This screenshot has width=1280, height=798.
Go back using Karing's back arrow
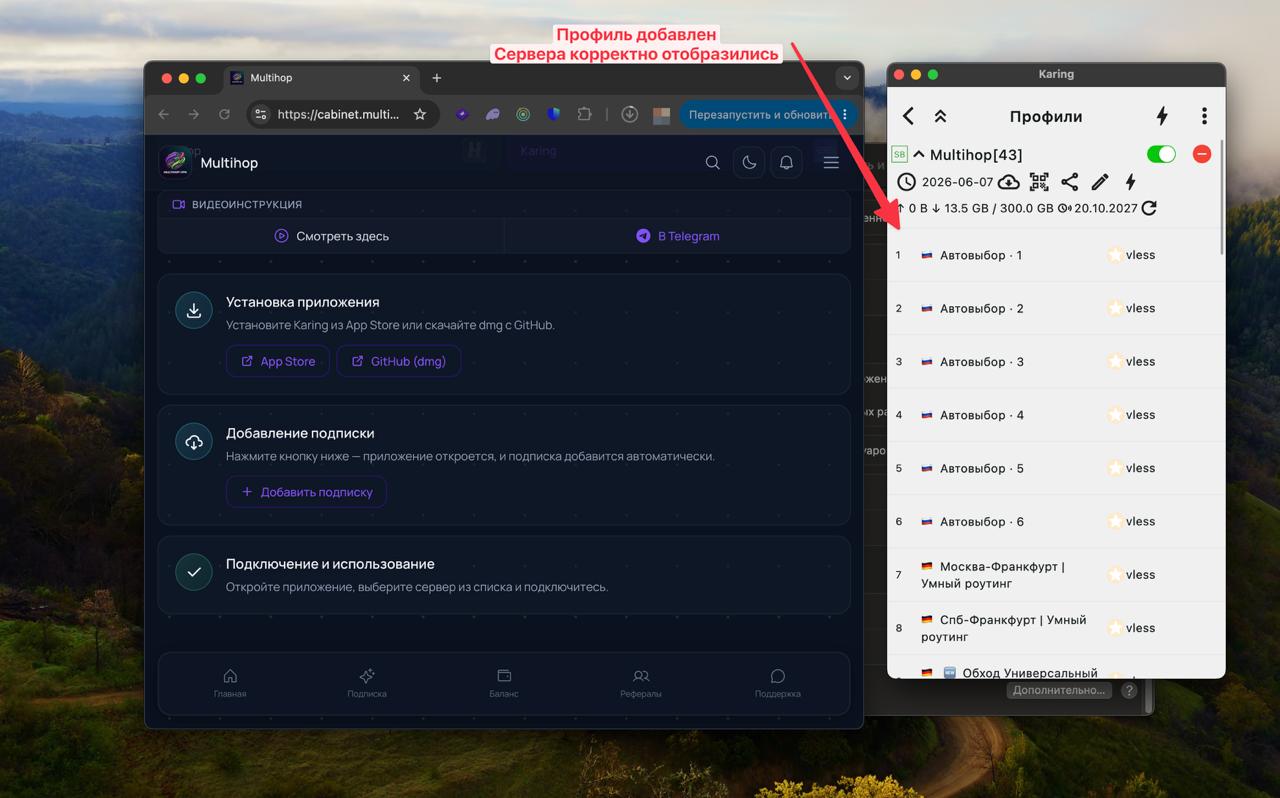[908, 116]
